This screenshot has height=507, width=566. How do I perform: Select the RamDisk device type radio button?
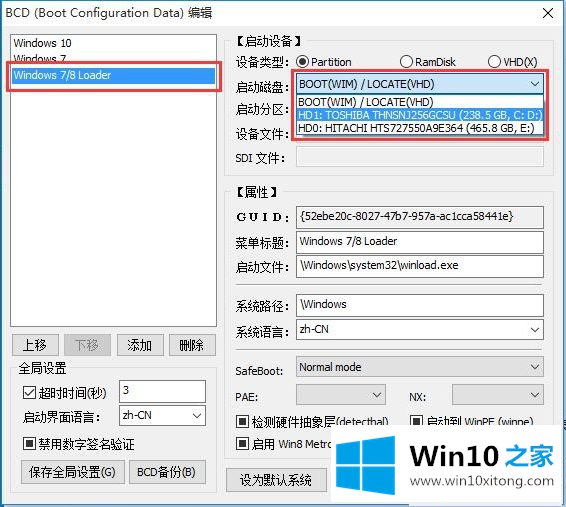click(x=406, y=62)
